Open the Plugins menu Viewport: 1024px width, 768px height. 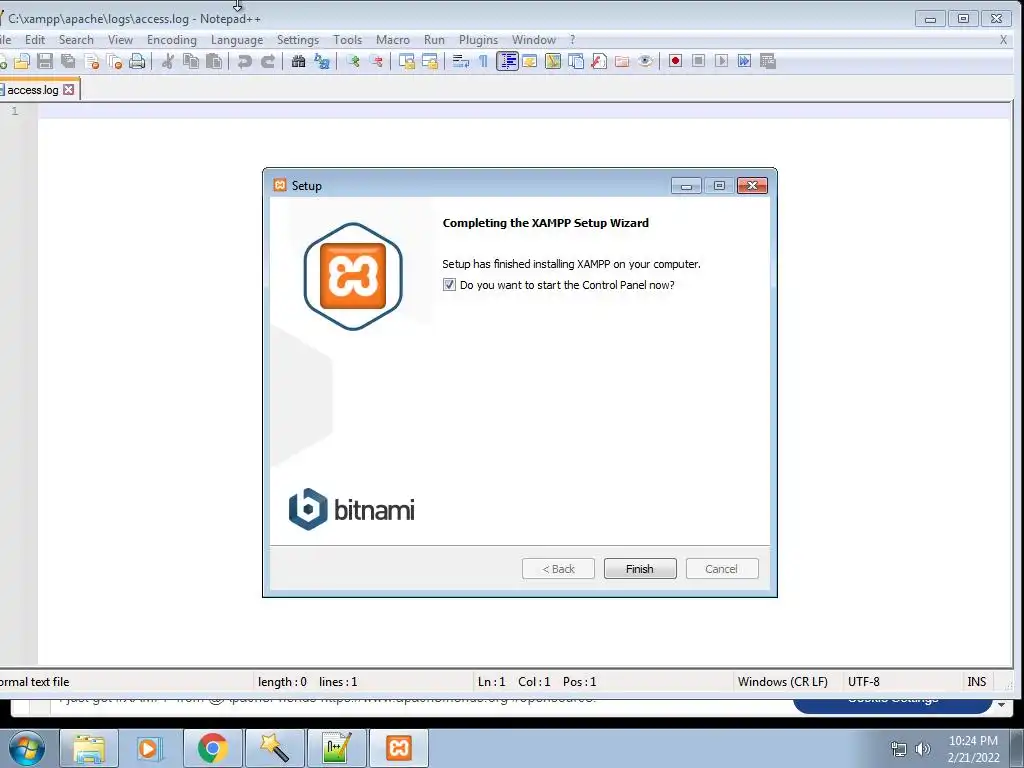[478, 40]
